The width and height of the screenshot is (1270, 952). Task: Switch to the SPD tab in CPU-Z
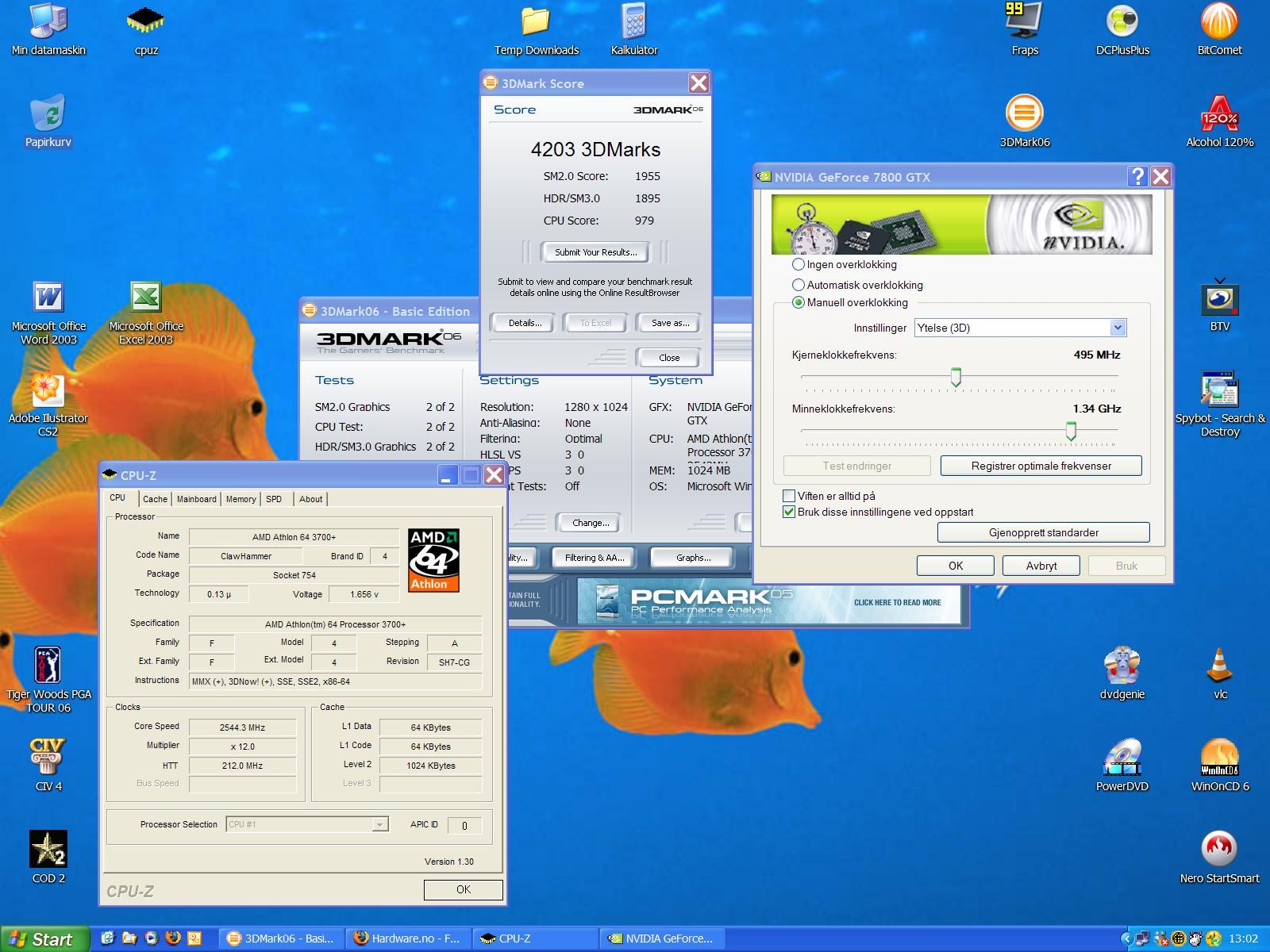click(x=274, y=499)
